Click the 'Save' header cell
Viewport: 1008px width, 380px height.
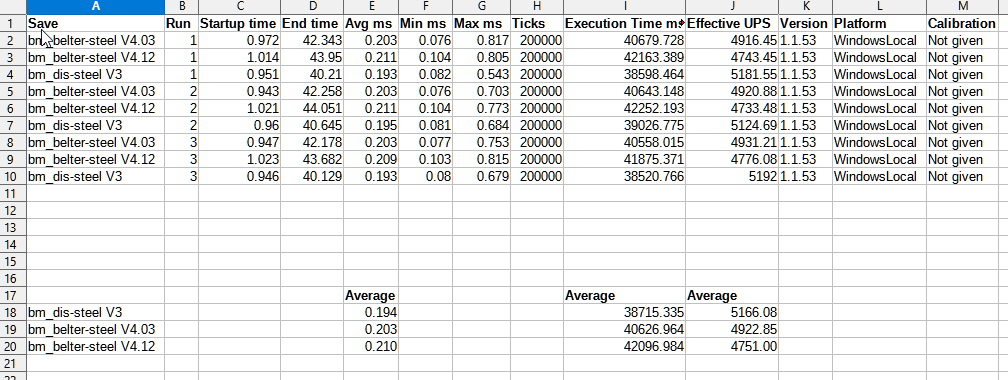(96, 23)
